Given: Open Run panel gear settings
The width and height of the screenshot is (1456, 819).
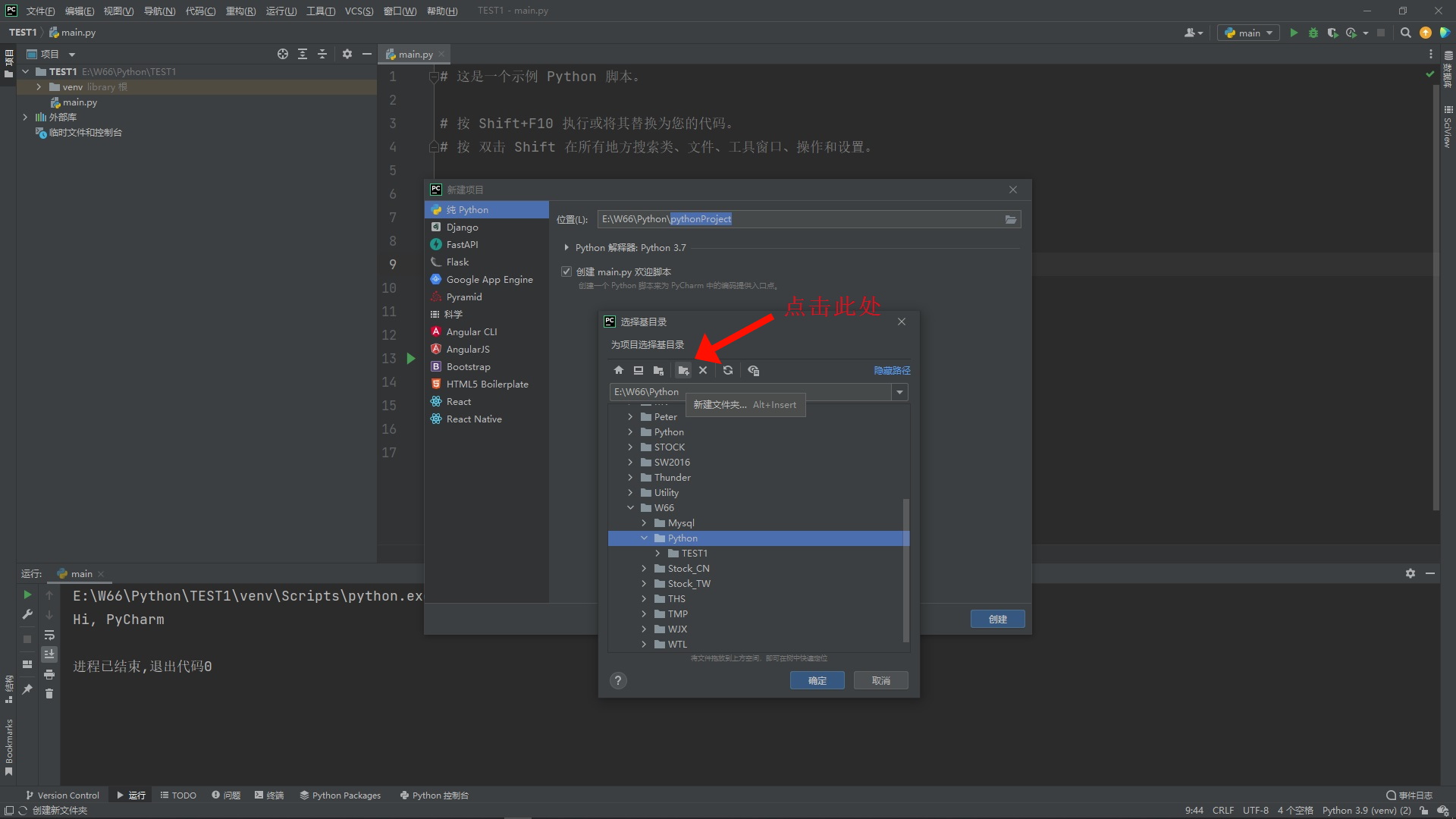Looking at the screenshot, I should [x=1410, y=573].
